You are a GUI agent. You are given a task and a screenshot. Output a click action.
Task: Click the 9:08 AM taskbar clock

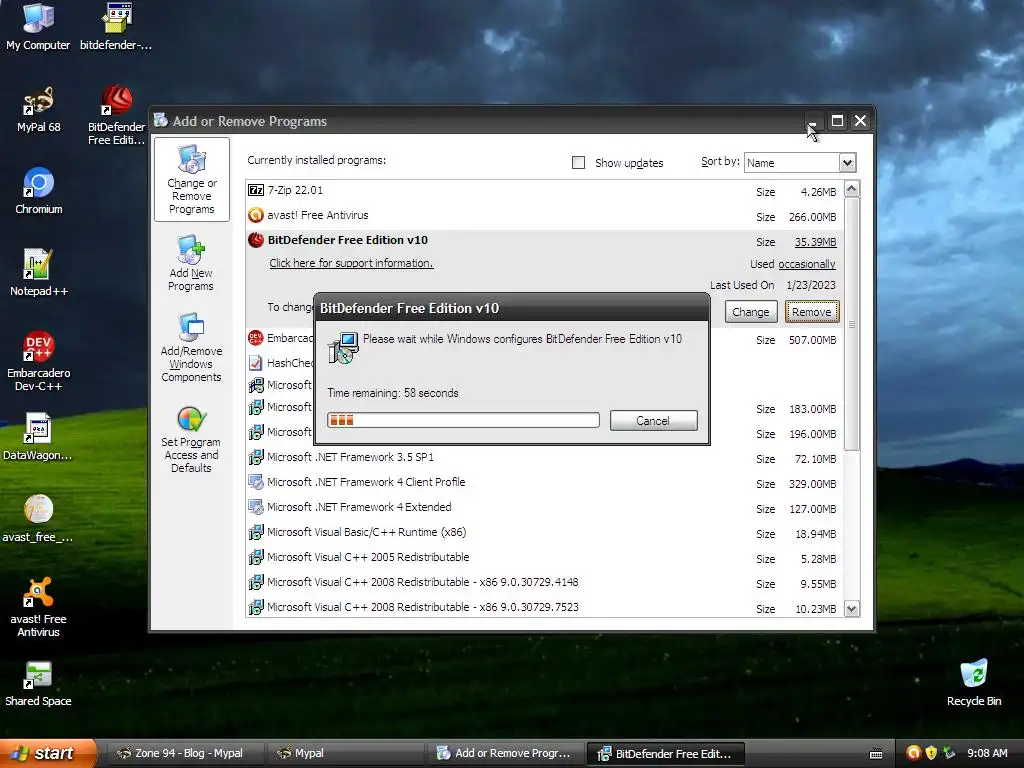pos(987,753)
